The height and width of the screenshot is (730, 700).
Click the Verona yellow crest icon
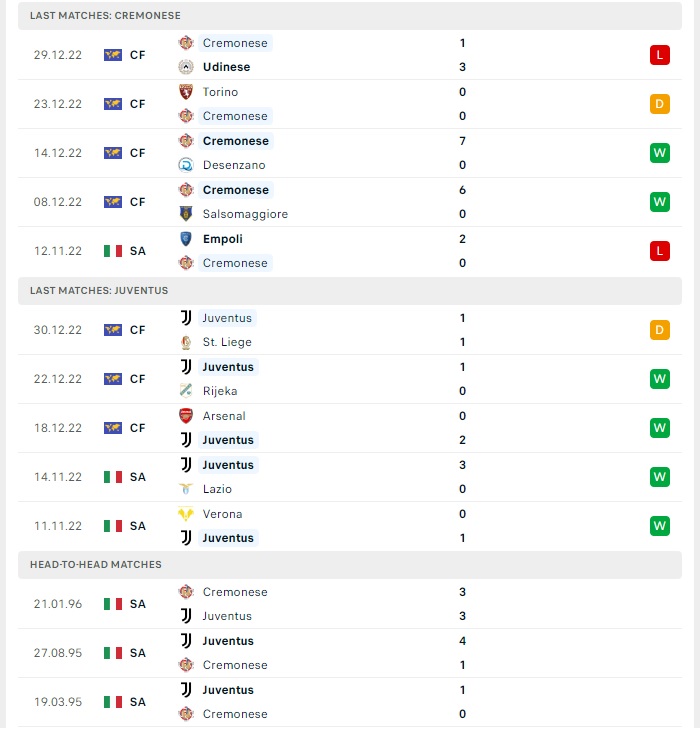tap(186, 514)
